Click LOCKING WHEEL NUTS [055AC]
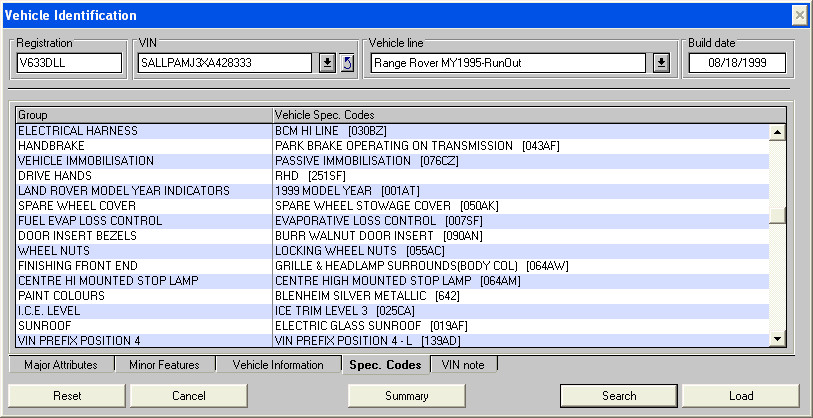 360,251
